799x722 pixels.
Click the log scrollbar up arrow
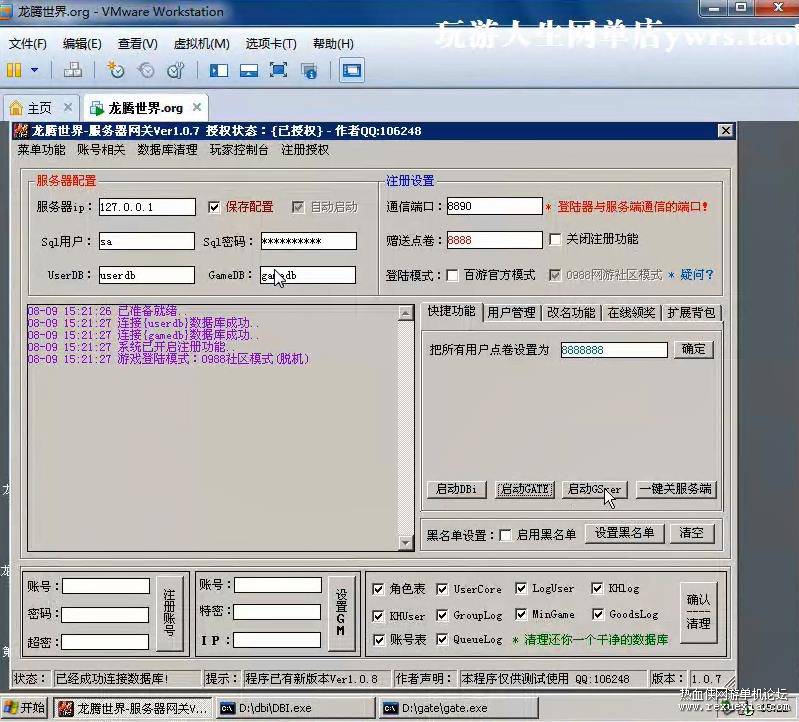[405, 313]
